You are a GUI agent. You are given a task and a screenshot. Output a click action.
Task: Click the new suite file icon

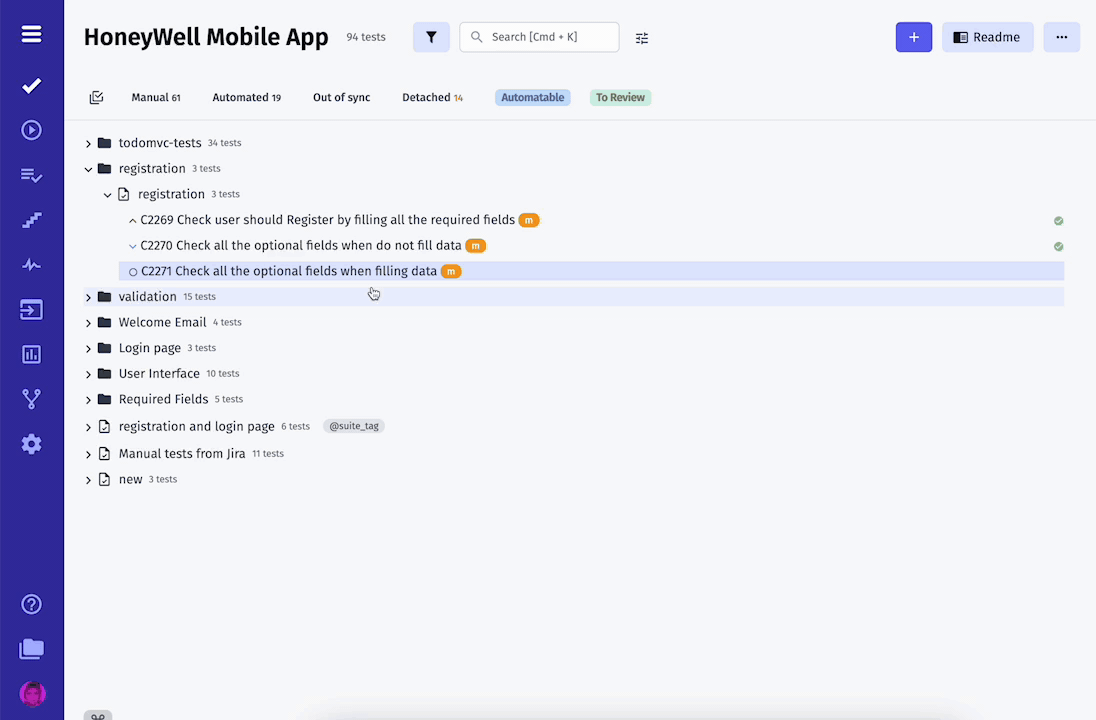click(104, 480)
